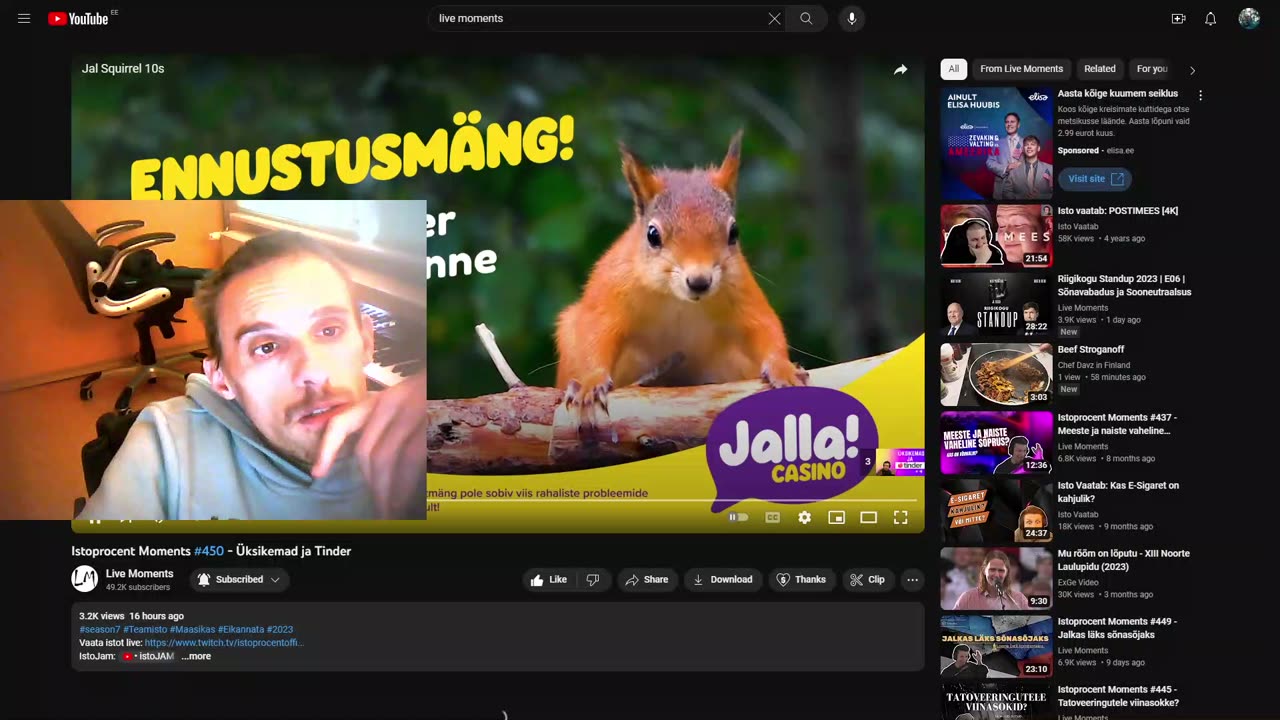The image size is (1280, 720).
Task: Dislike the video
Action: coord(593,579)
